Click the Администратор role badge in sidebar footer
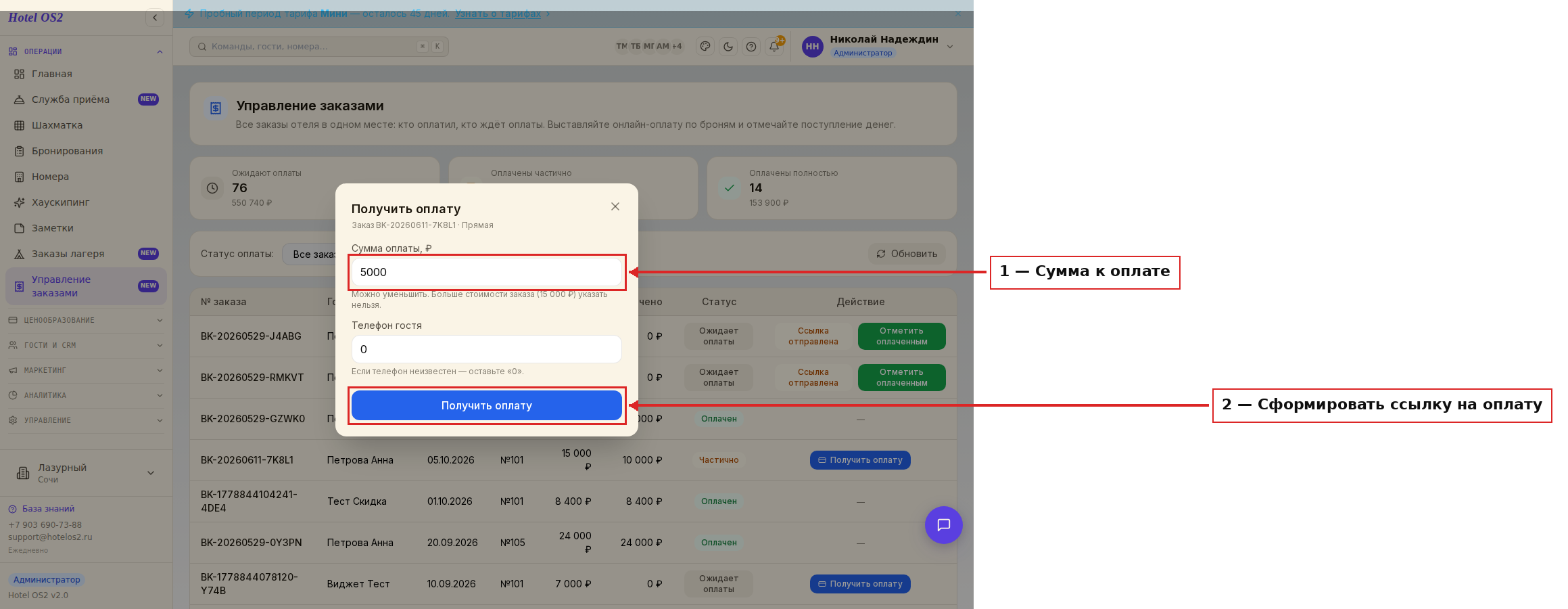The image size is (1568, 609). pos(47,580)
